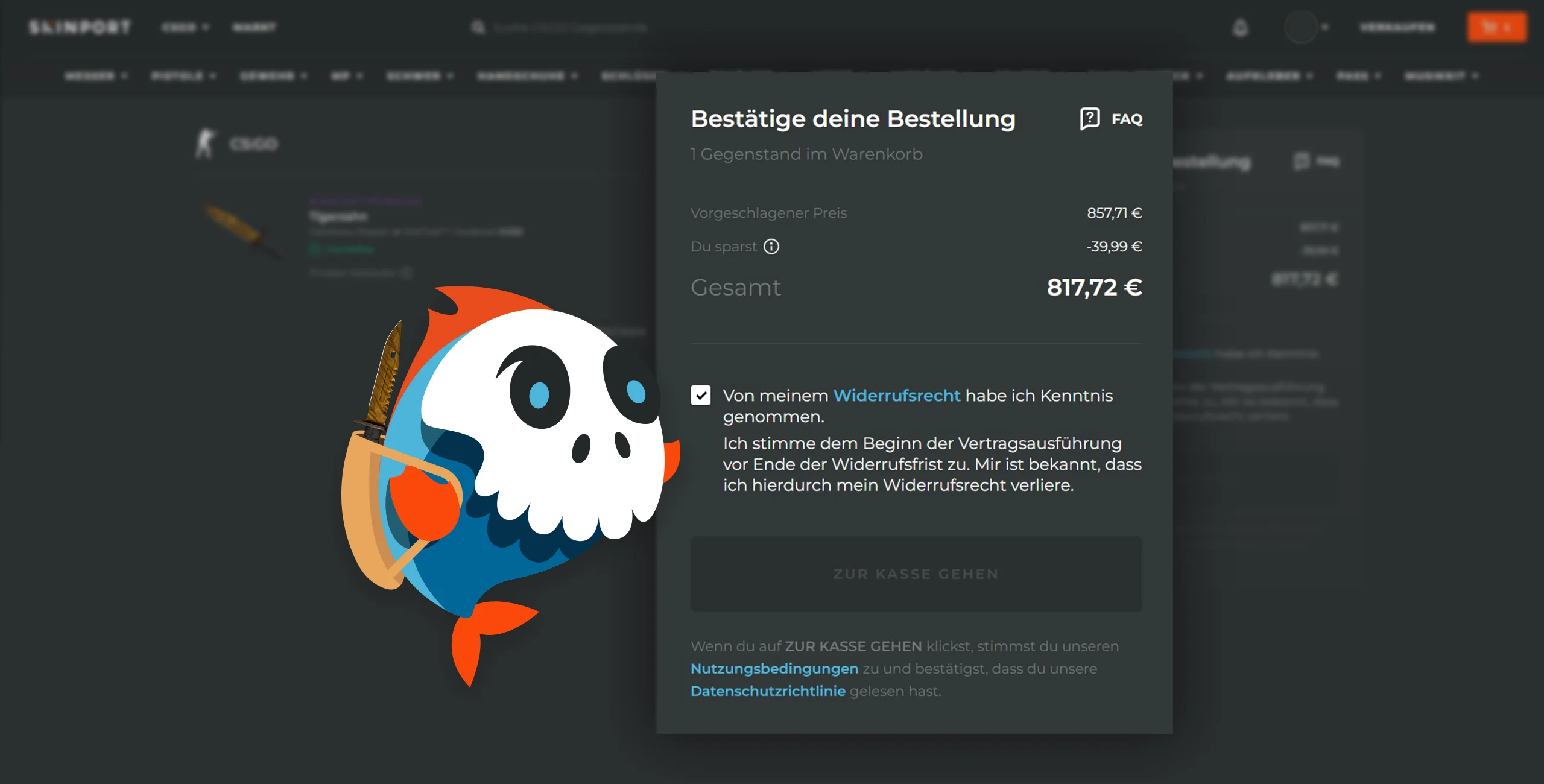Click the Skinport logo in the header
The height and width of the screenshot is (784, 1544).
click(80, 27)
